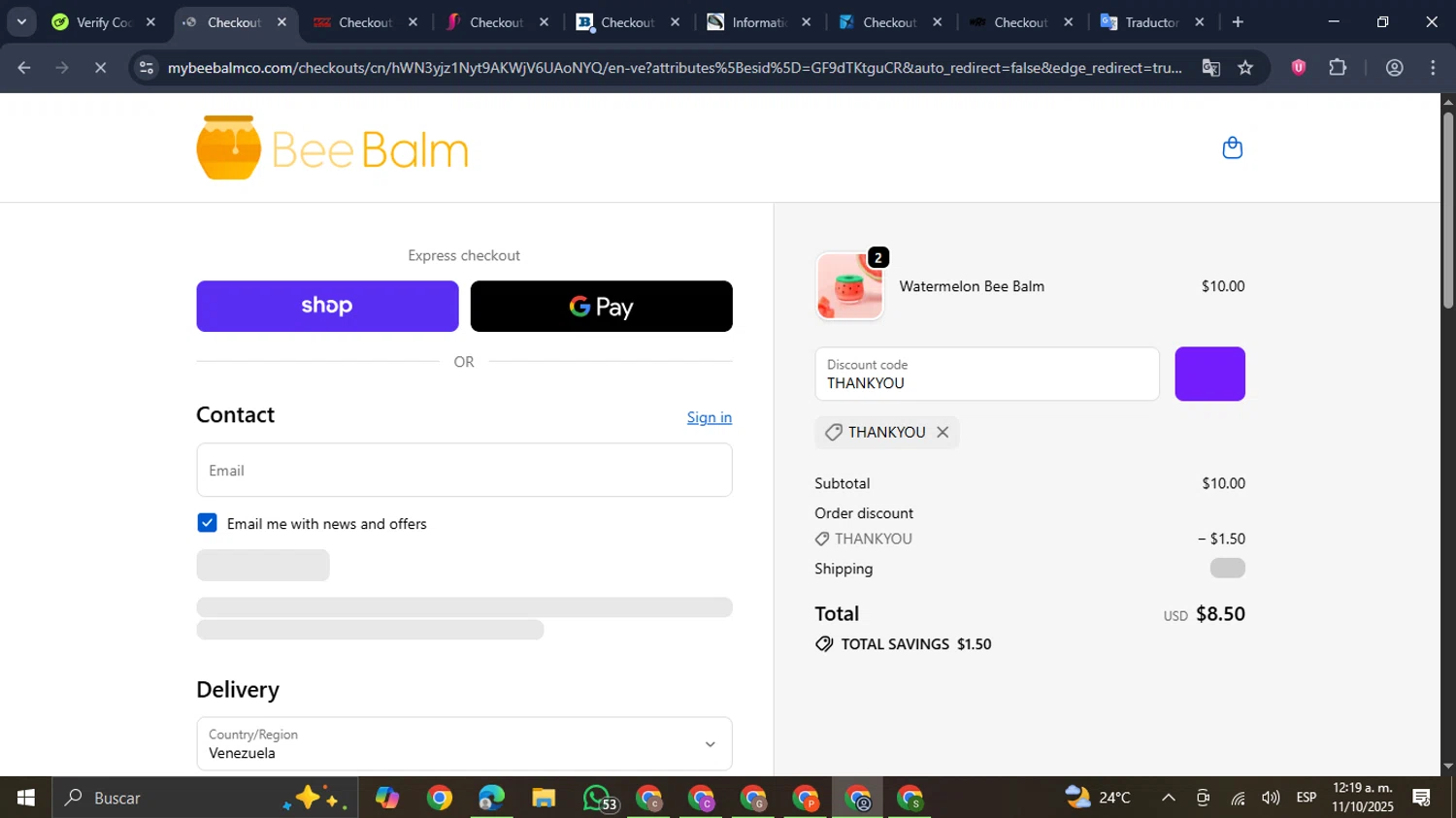Close the Informatic tab
This screenshot has height=818, width=1456.
807,21
